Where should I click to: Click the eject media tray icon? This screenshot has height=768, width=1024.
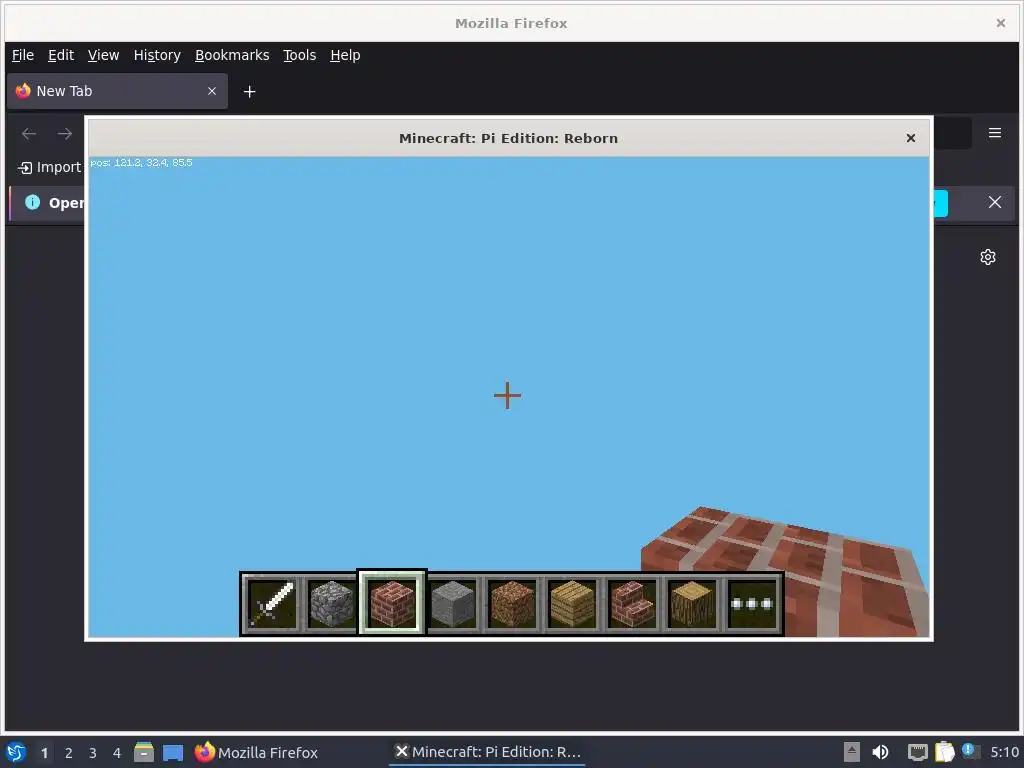851,752
